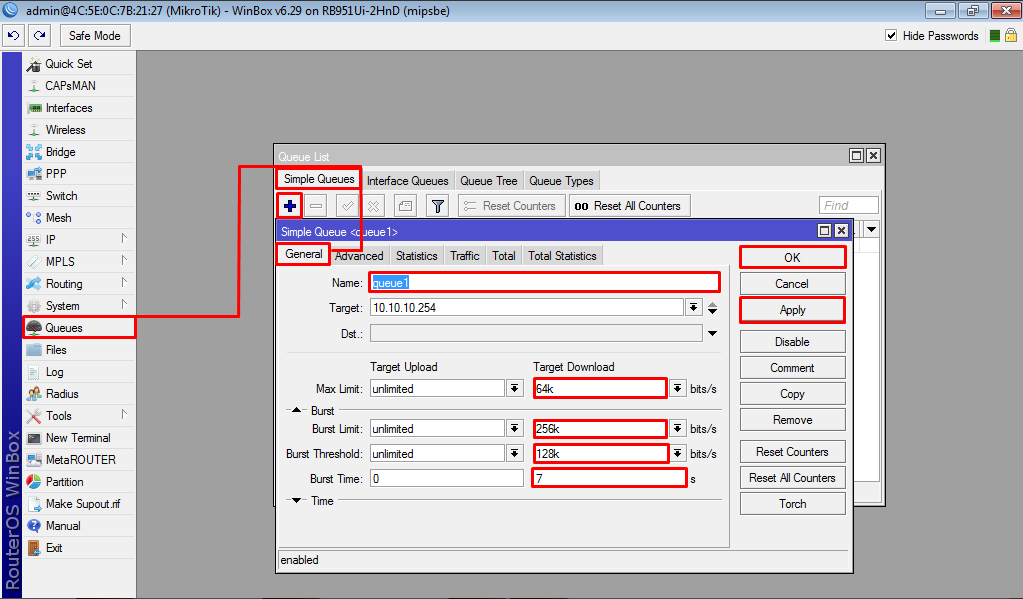The image size is (1023, 599).
Task: Open the Statistics tab
Action: coord(416,256)
